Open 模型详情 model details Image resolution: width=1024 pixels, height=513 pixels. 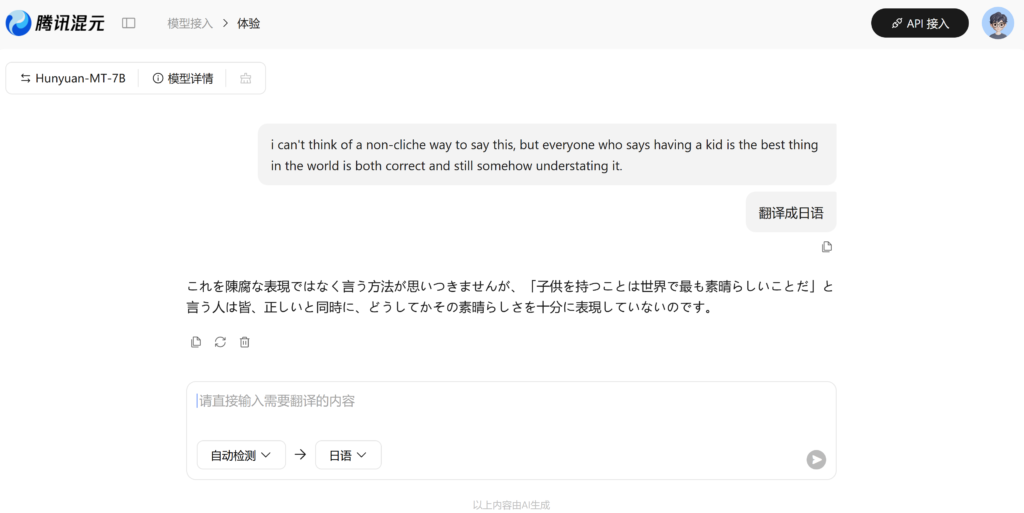183,78
